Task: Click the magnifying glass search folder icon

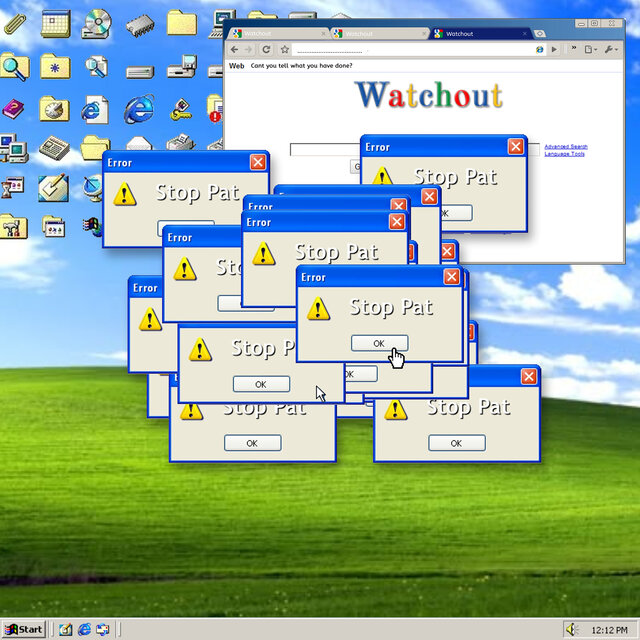Action: [x=15, y=67]
